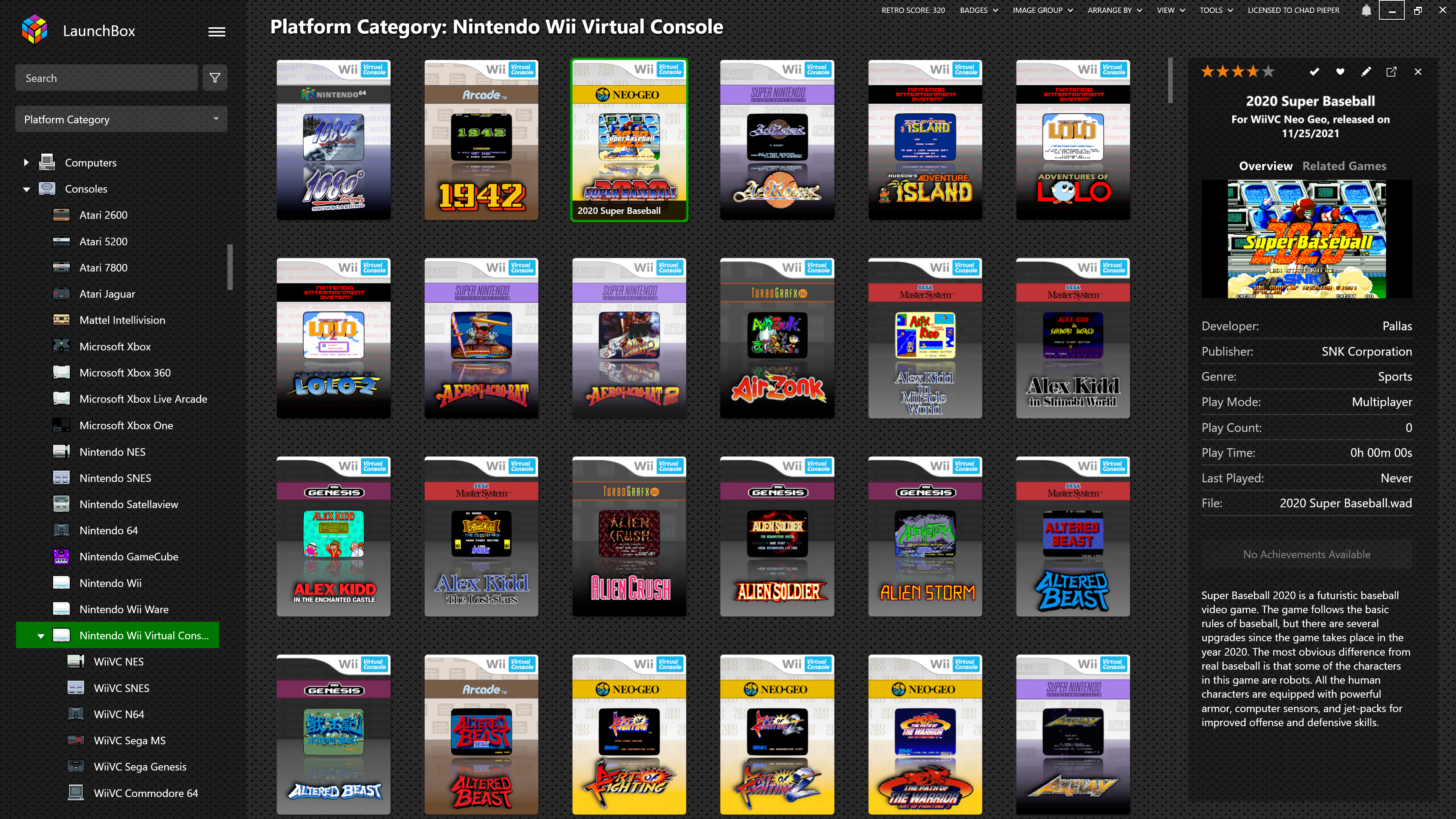
Task: Select Adventure Island game cover
Action: (925, 140)
